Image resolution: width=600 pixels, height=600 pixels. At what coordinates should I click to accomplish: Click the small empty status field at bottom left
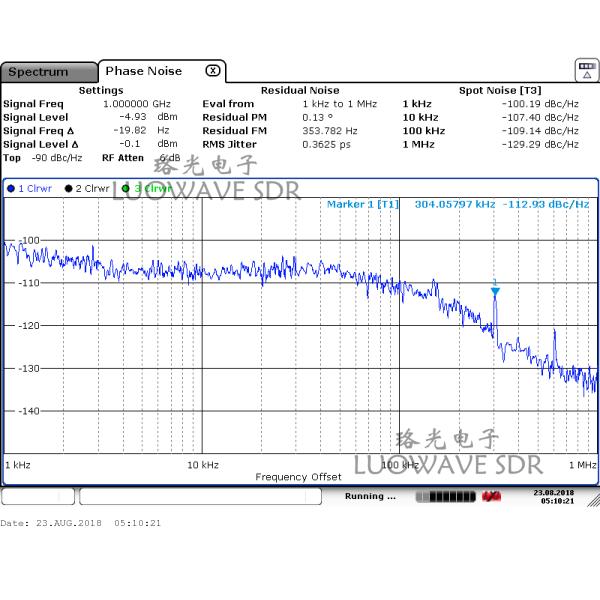coord(38,496)
